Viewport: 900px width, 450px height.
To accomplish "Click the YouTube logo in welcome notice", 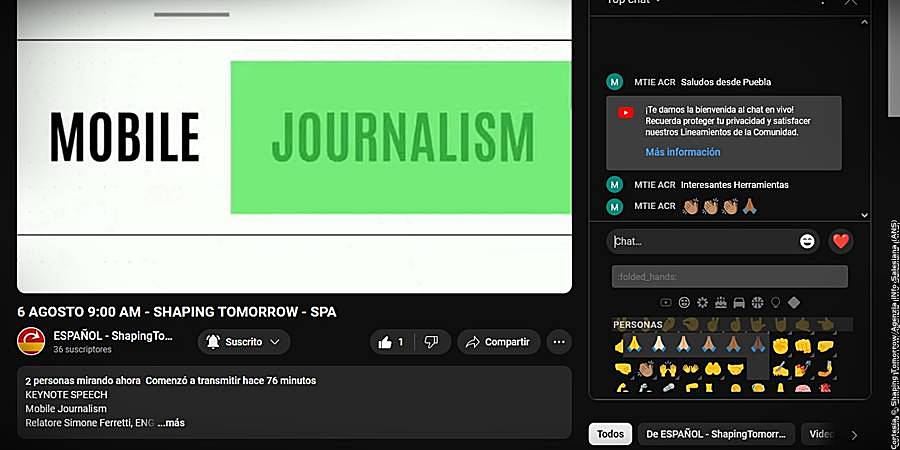I will (x=626, y=113).
